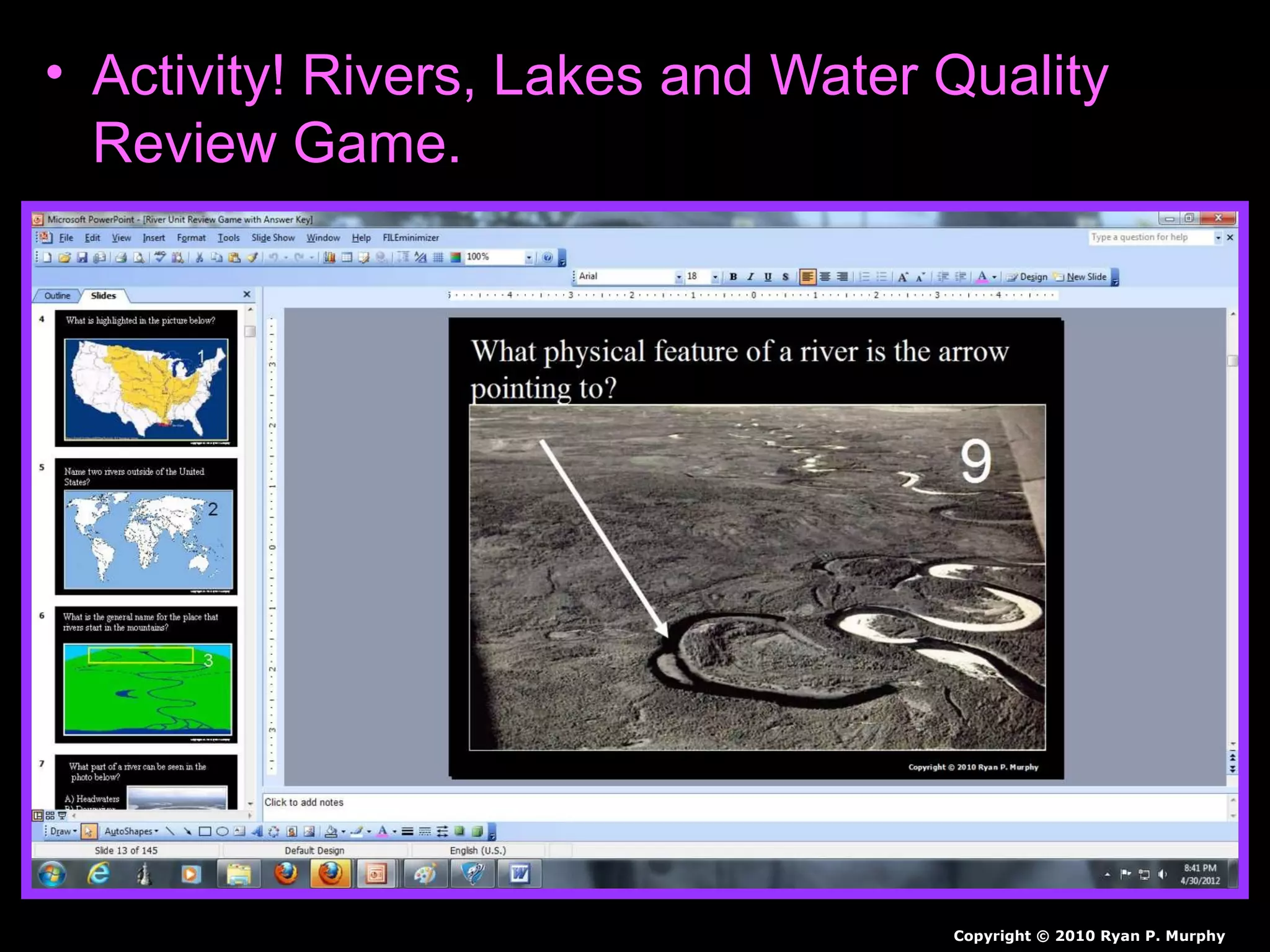The height and width of the screenshot is (952, 1270).
Task: Open the Insert Clip Art icon
Action: [291, 831]
